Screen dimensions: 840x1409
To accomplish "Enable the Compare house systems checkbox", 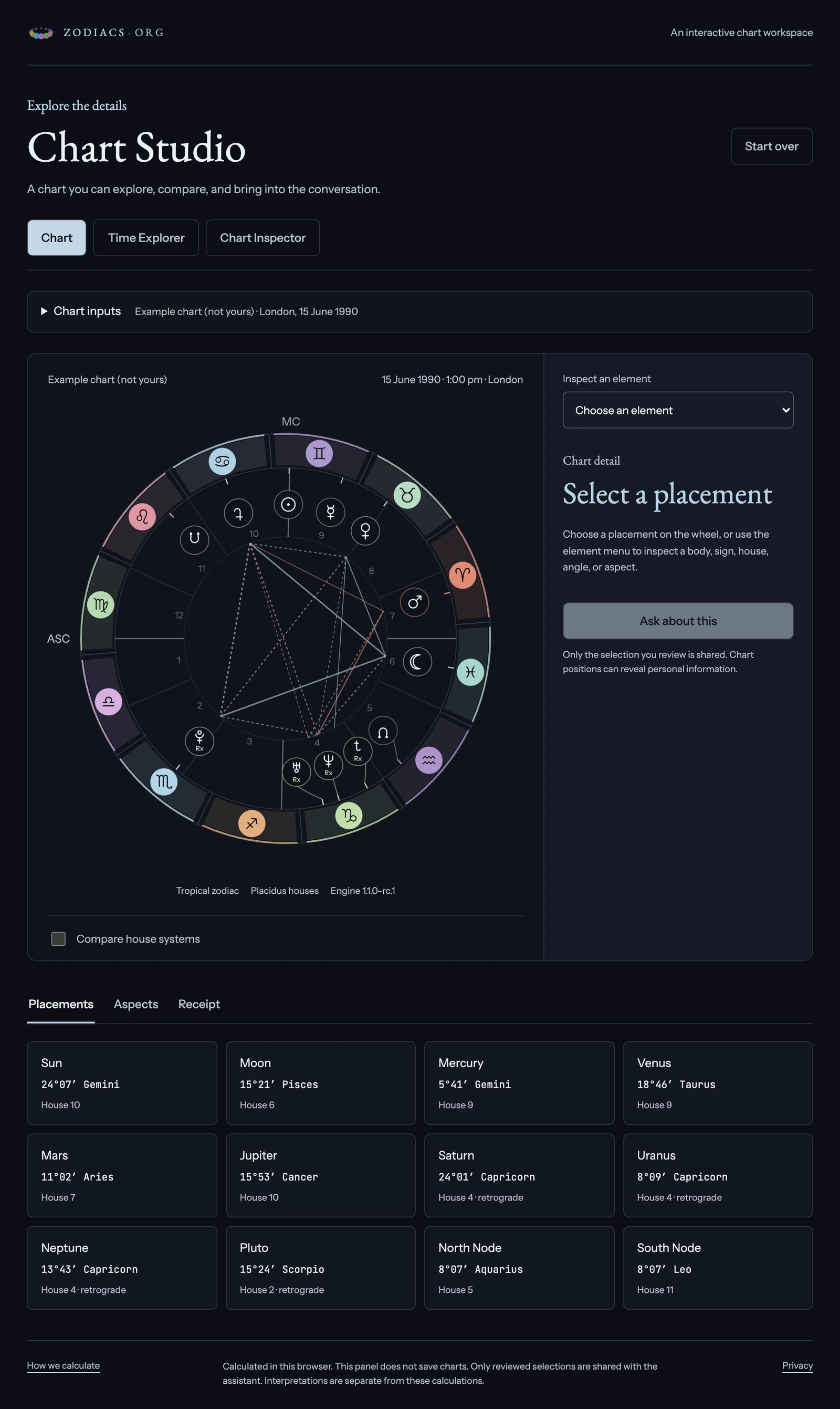I will pos(58,938).
